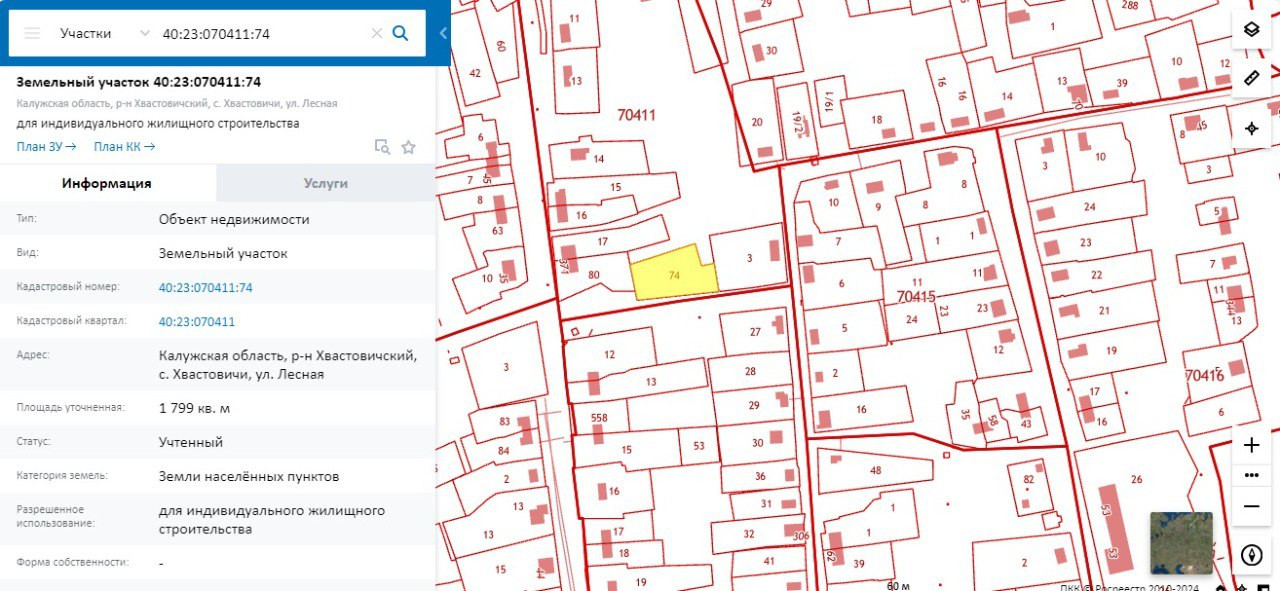Collapse the side panel with the arrow
The width and height of the screenshot is (1280, 591).
pyautogui.click(x=443, y=33)
